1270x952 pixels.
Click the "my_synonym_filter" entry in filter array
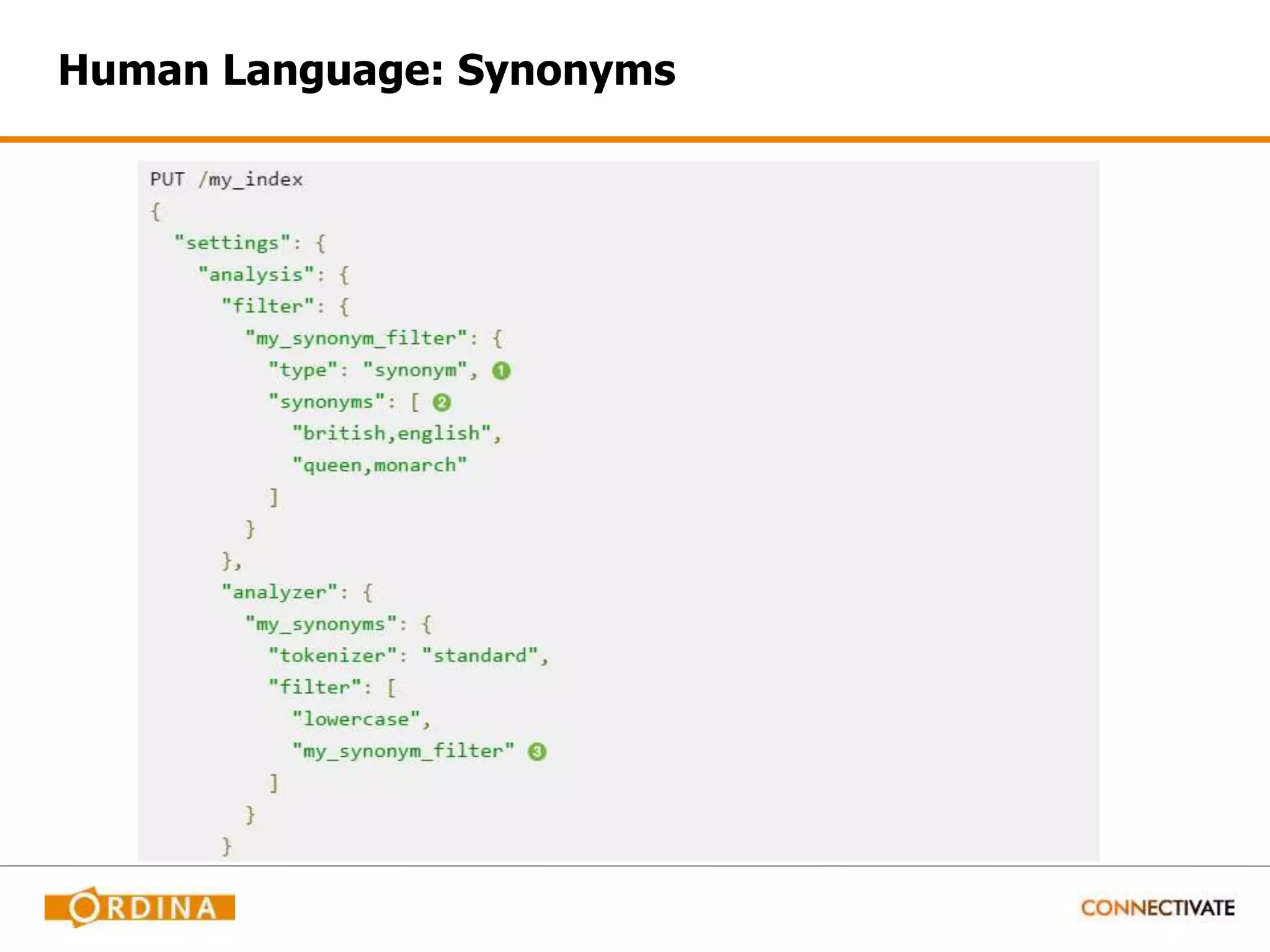pos(403,751)
